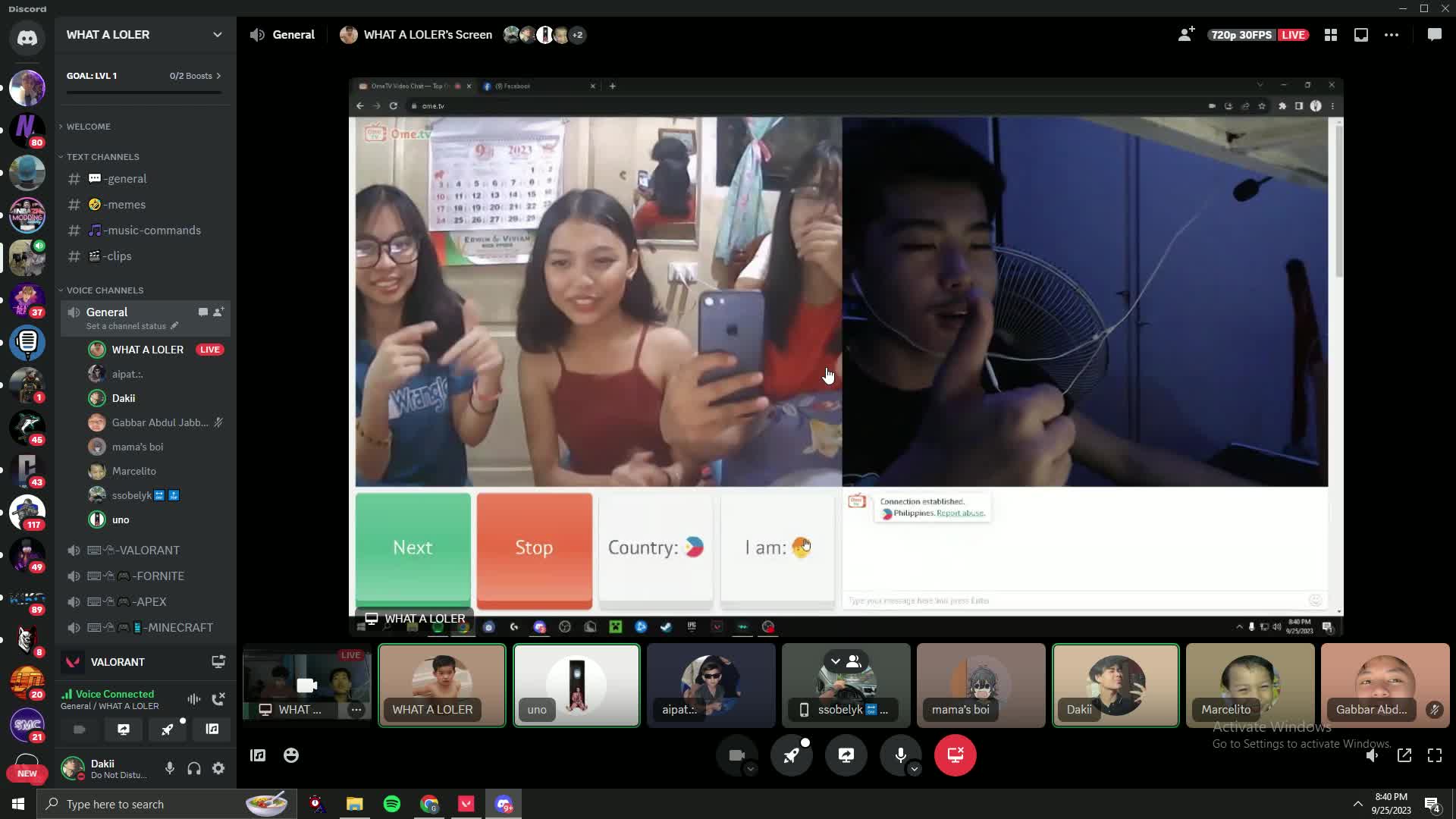Pop out the stream window
1456x819 pixels.
(x=1404, y=755)
